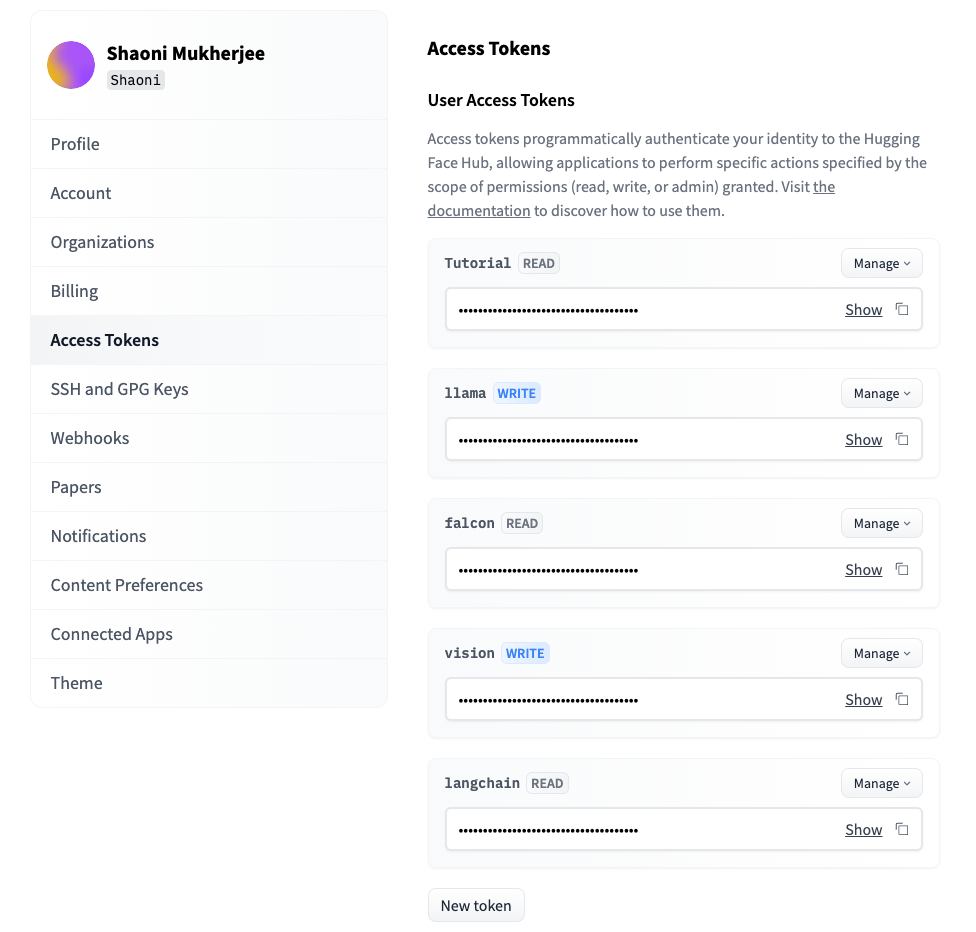Reveal the Tutorial token with Show
The height and width of the screenshot is (932, 976).
pos(863,309)
